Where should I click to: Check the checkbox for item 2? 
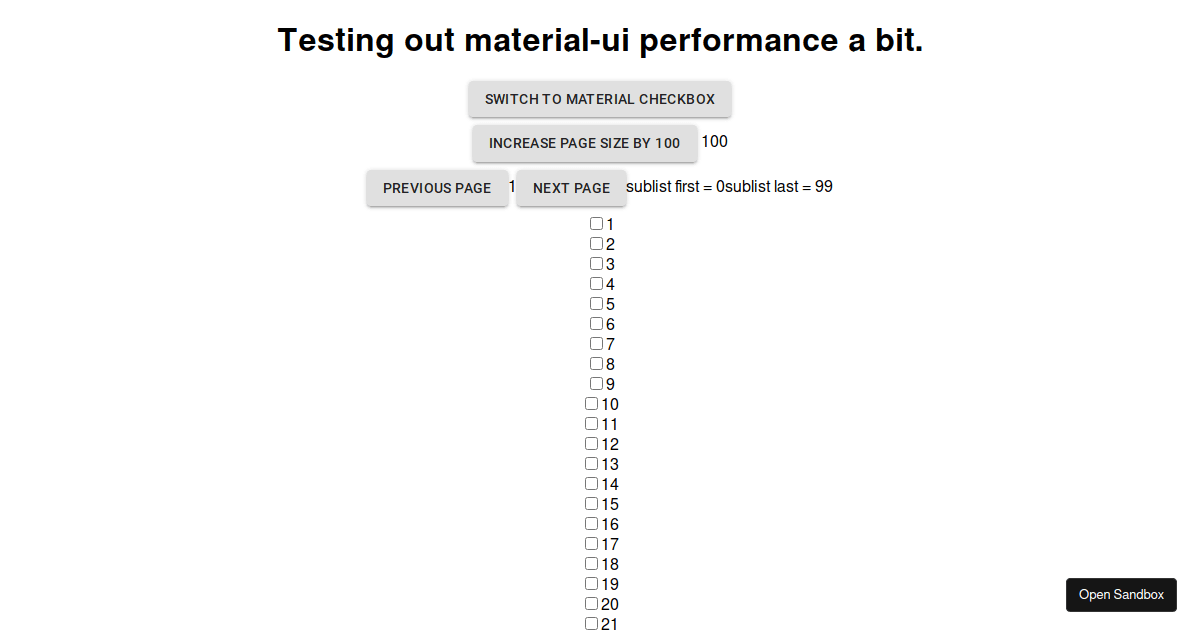click(x=596, y=243)
